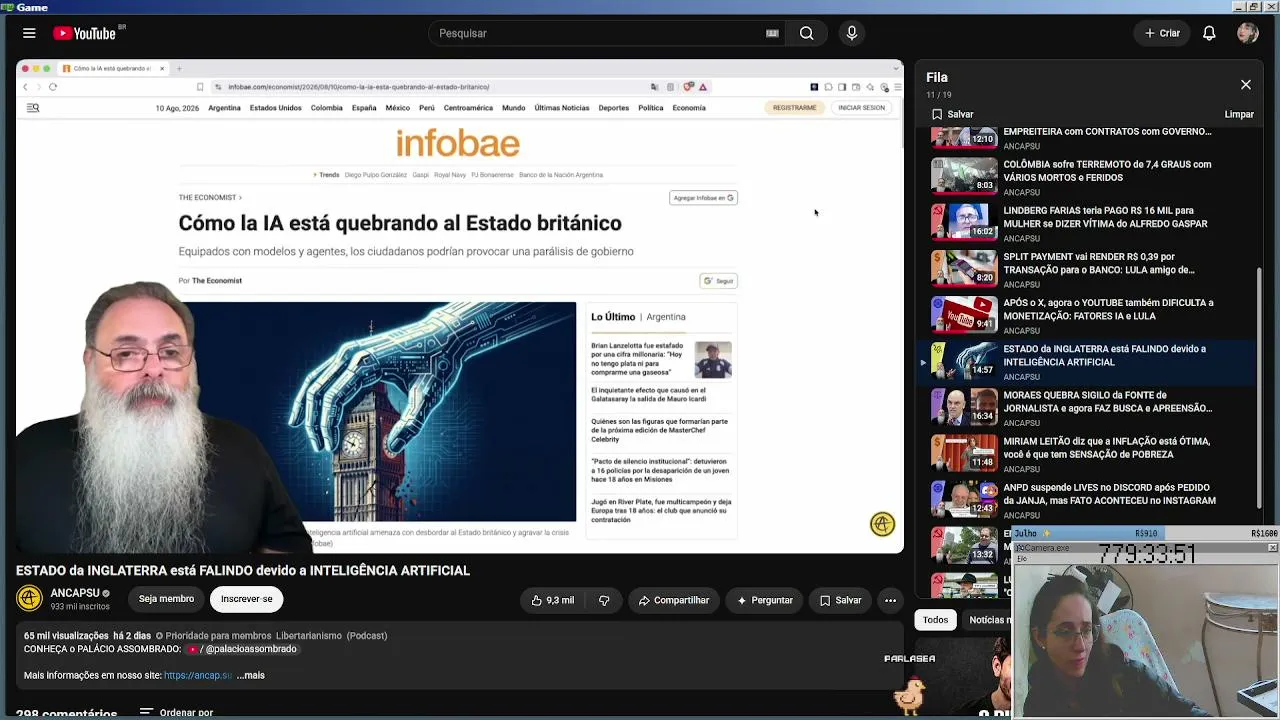Open the on-screen keyboard in search box

pyautogui.click(x=772, y=33)
